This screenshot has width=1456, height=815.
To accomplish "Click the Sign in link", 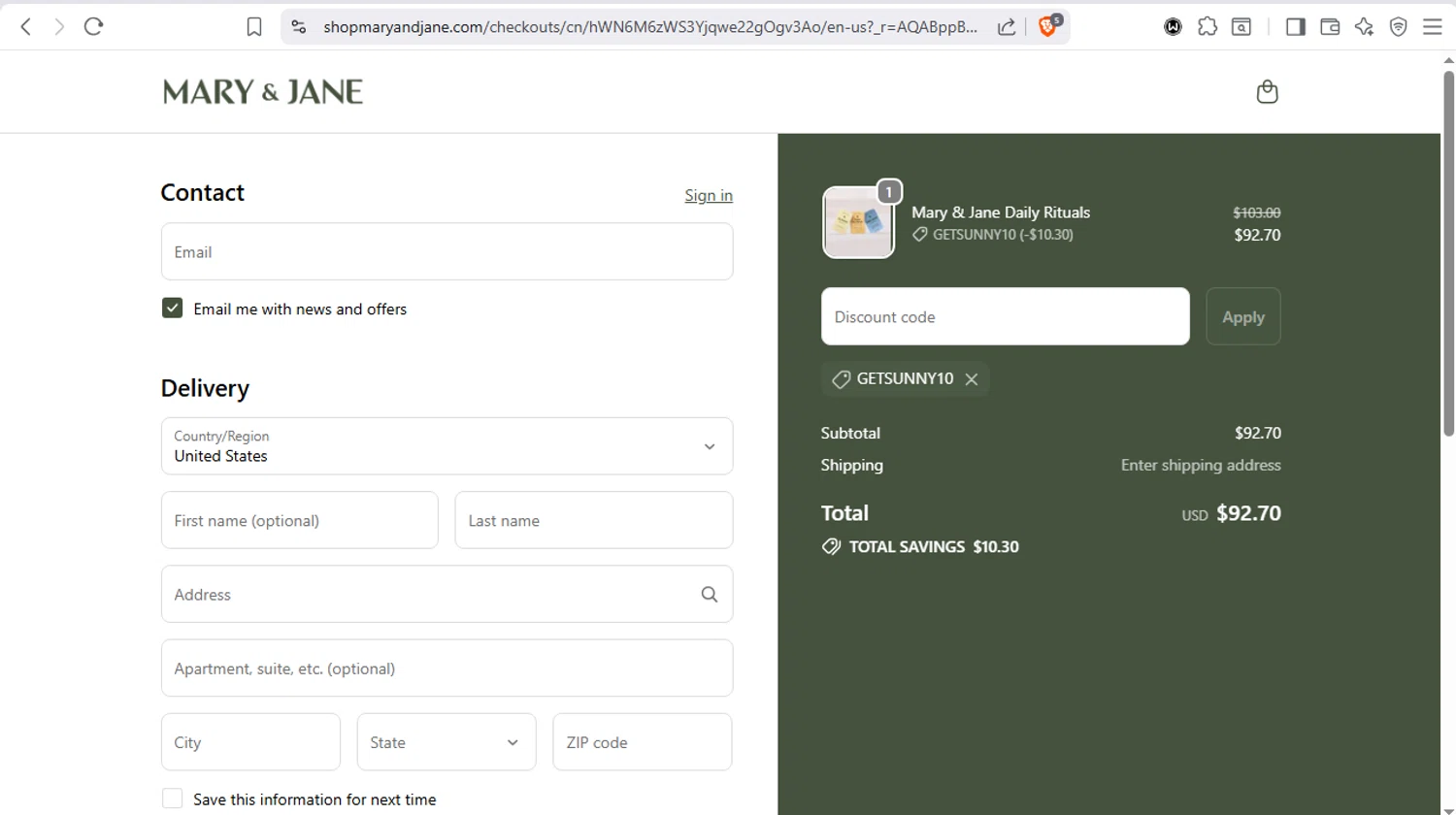I will [x=709, y=195].
